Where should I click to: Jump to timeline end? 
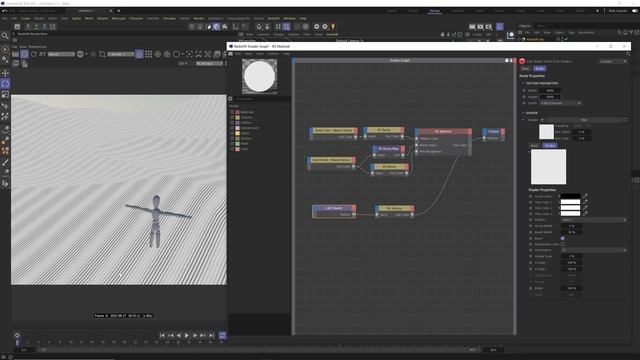(x=211, y=336)
